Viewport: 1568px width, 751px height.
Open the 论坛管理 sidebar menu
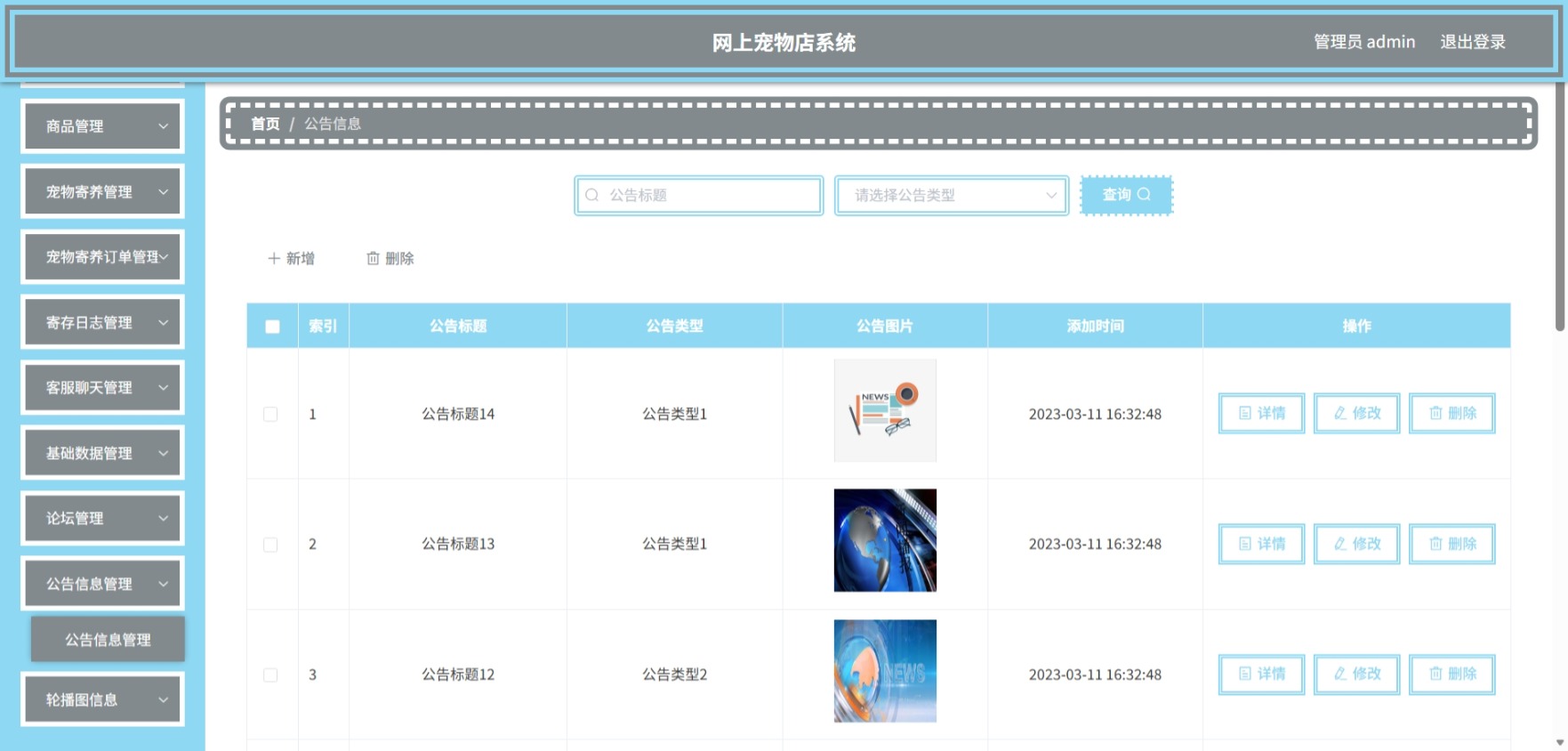102,518
